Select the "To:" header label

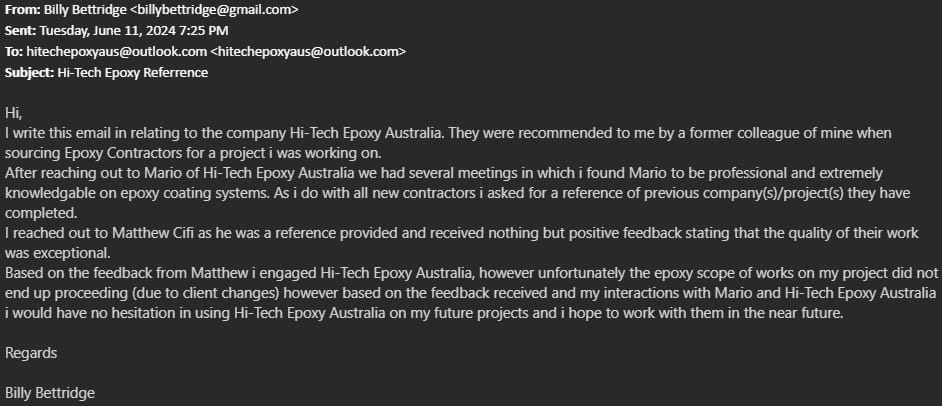14,51
